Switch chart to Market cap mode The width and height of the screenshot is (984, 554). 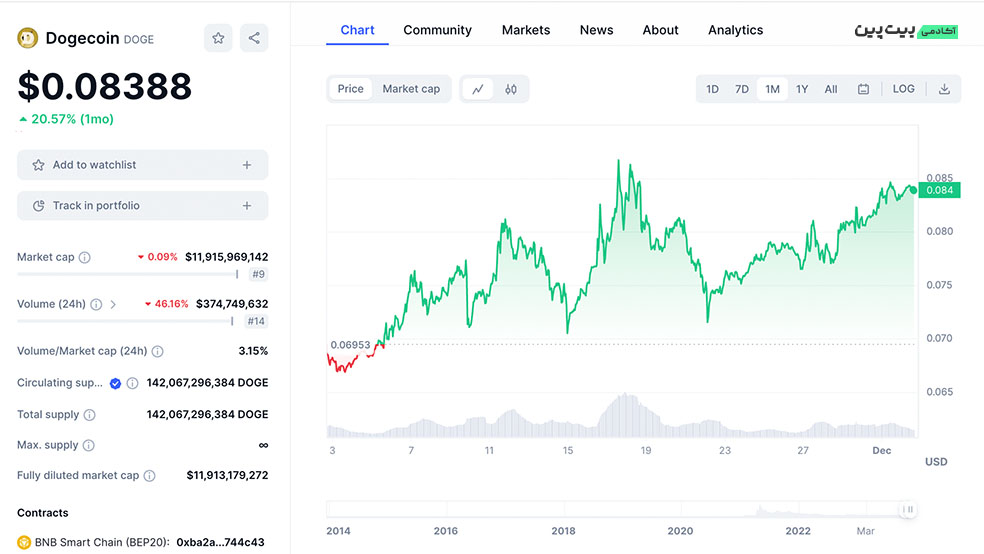[411, 89]
